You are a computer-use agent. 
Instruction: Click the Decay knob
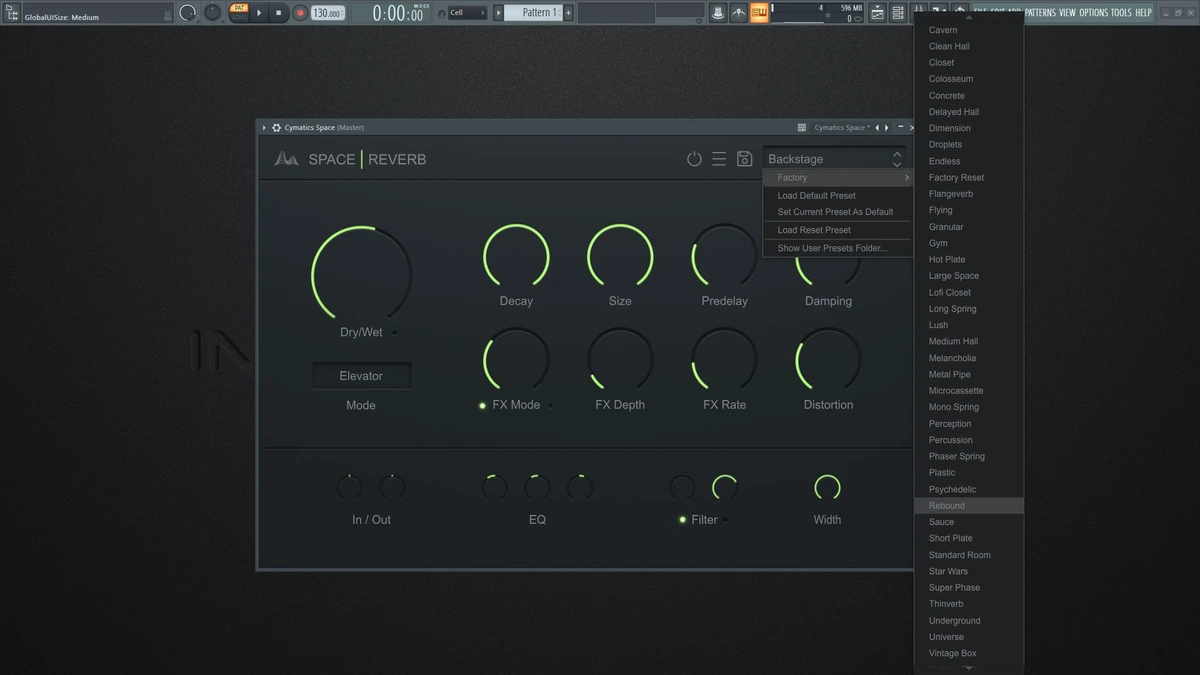516,256
